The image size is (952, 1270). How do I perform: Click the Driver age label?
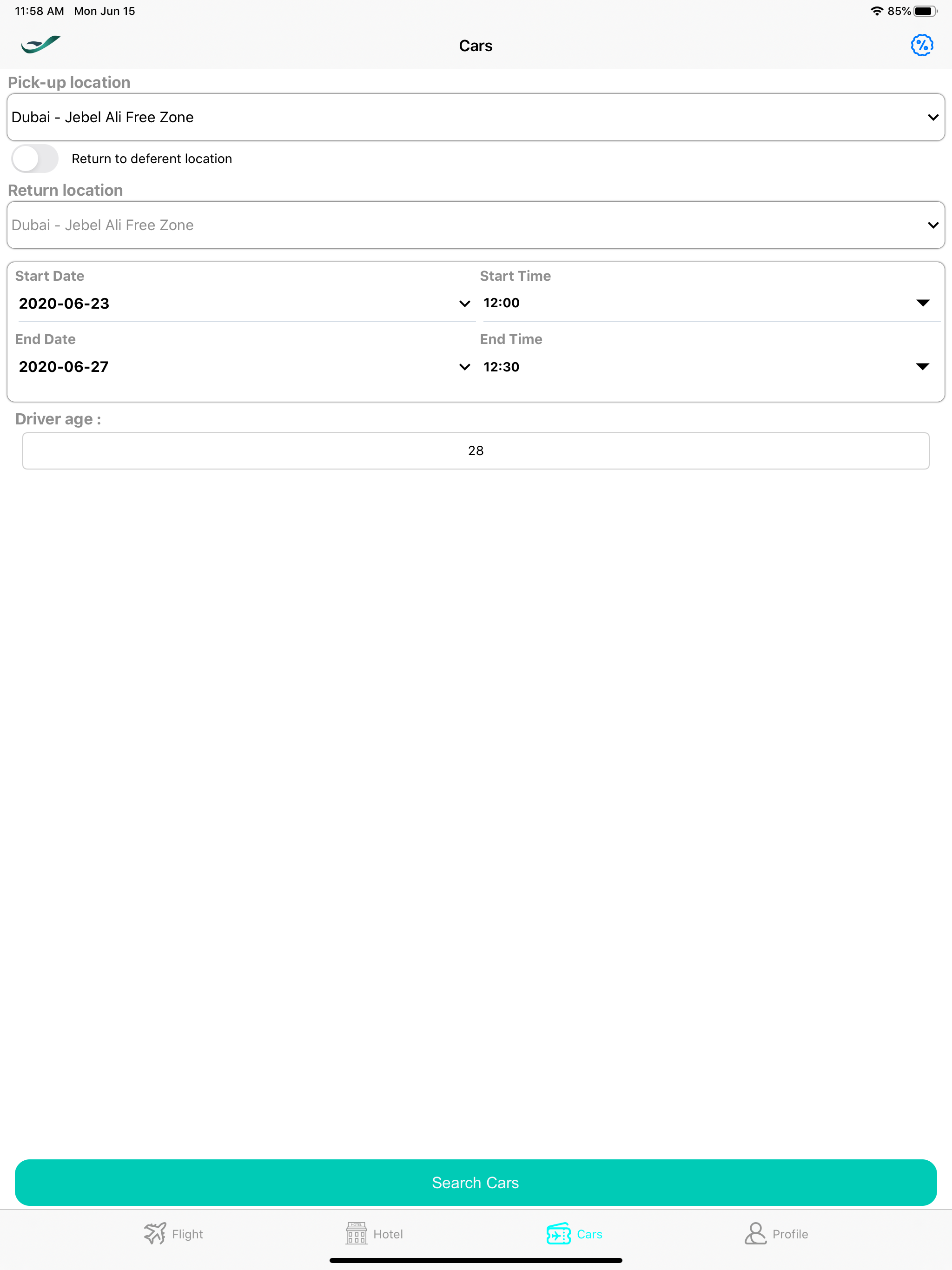click(x=58, y=419)
